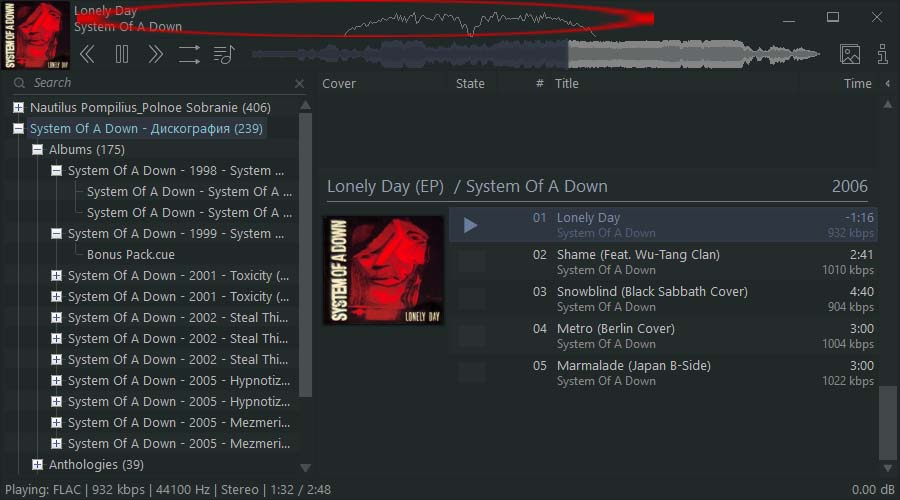Select track 04 Metro (Berlin Cover)
The image size is (900, 500).
tap(664, 336)
